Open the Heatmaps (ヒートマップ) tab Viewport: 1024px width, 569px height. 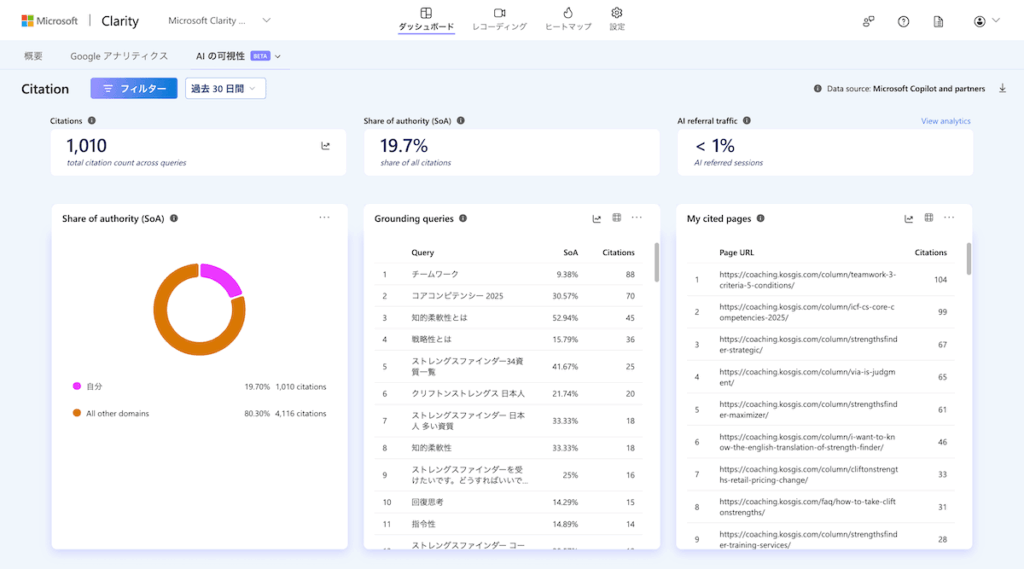(568, 19)
